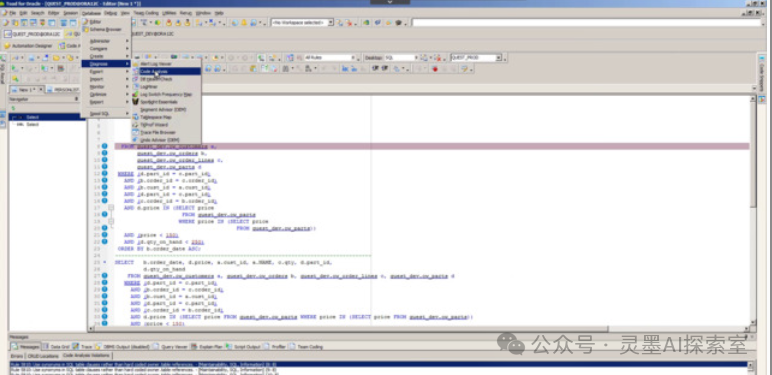Screen dimensions: 772x375
Task: Click the LogMiner icon in submenu
Action: coord(135,87)
